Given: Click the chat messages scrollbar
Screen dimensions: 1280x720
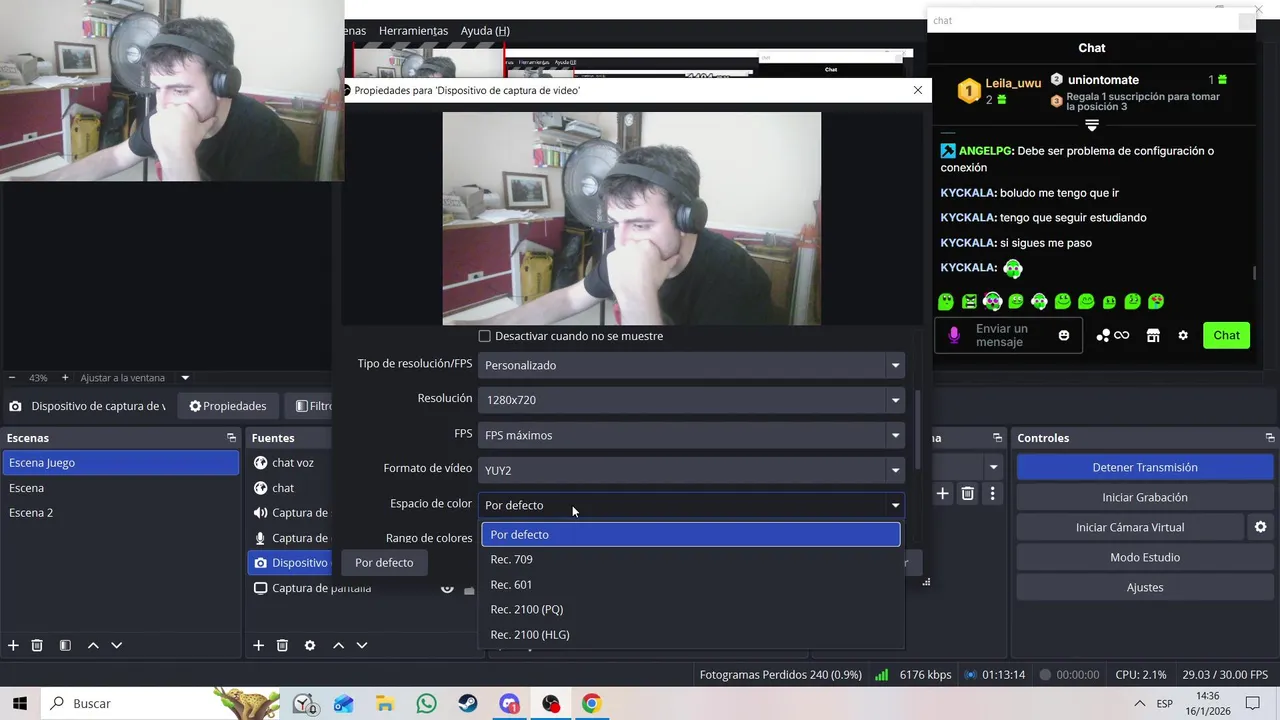Looking at the screenshot, I should tap(1255, 273).
